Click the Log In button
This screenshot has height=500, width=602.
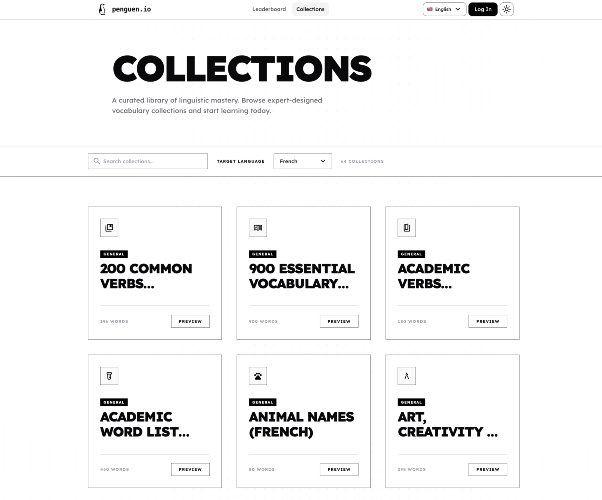[x=483, y=9]
